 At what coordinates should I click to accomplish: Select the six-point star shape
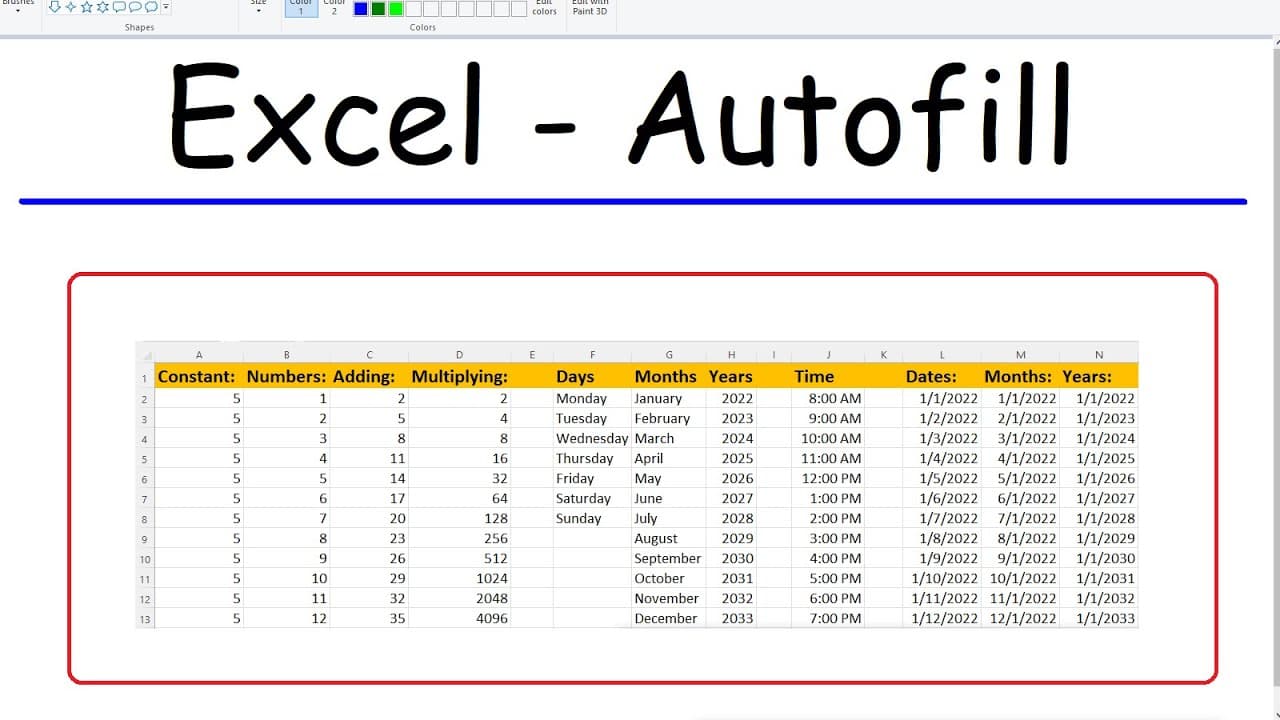coord(103,7)
